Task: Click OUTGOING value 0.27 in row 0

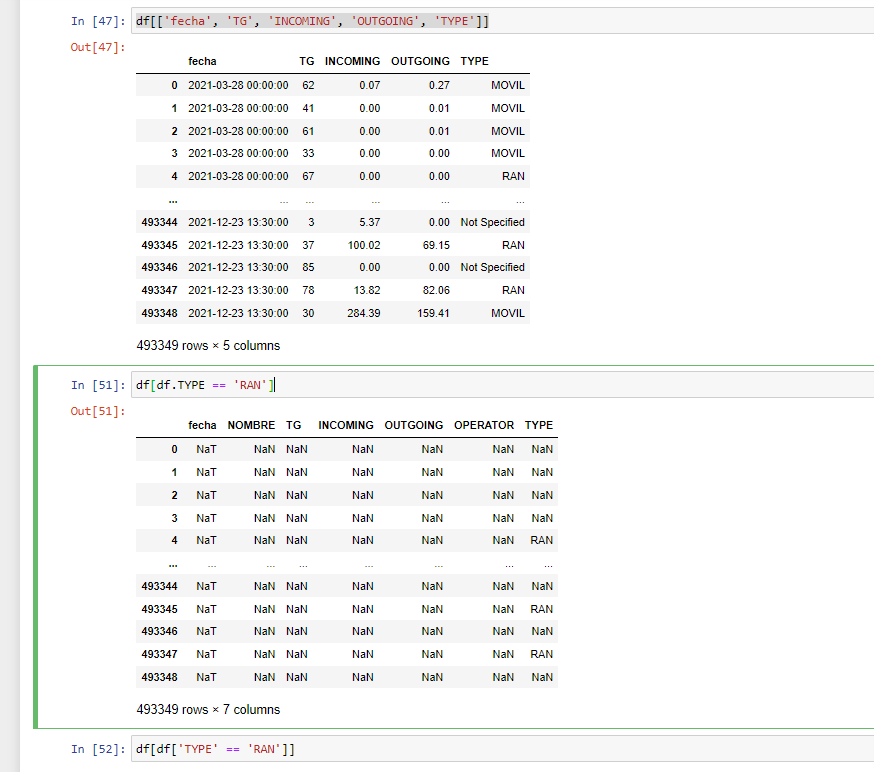Action: tap(439, 85)
